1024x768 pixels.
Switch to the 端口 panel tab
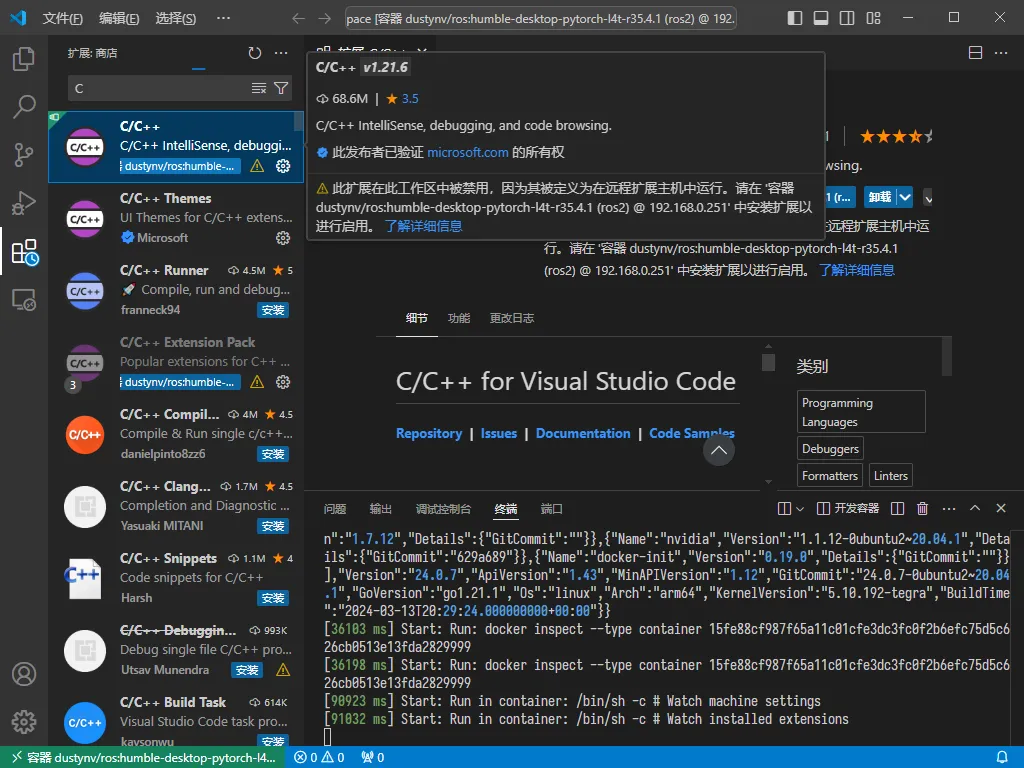[552, 509]
